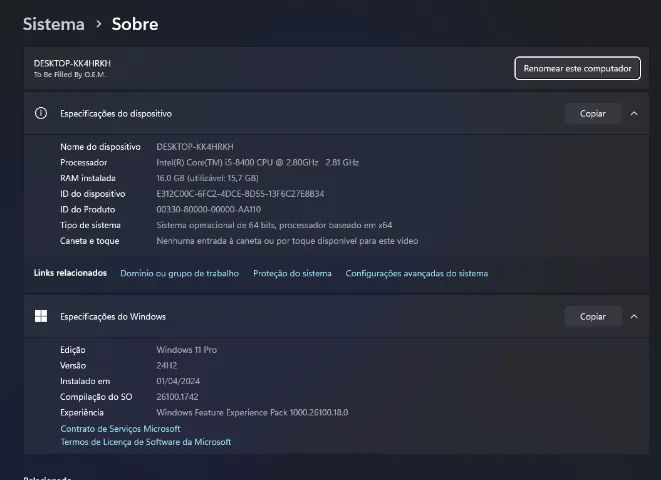Click the breadcrumb arrow between Sistema and Sobre

click(x=98, y=23)
